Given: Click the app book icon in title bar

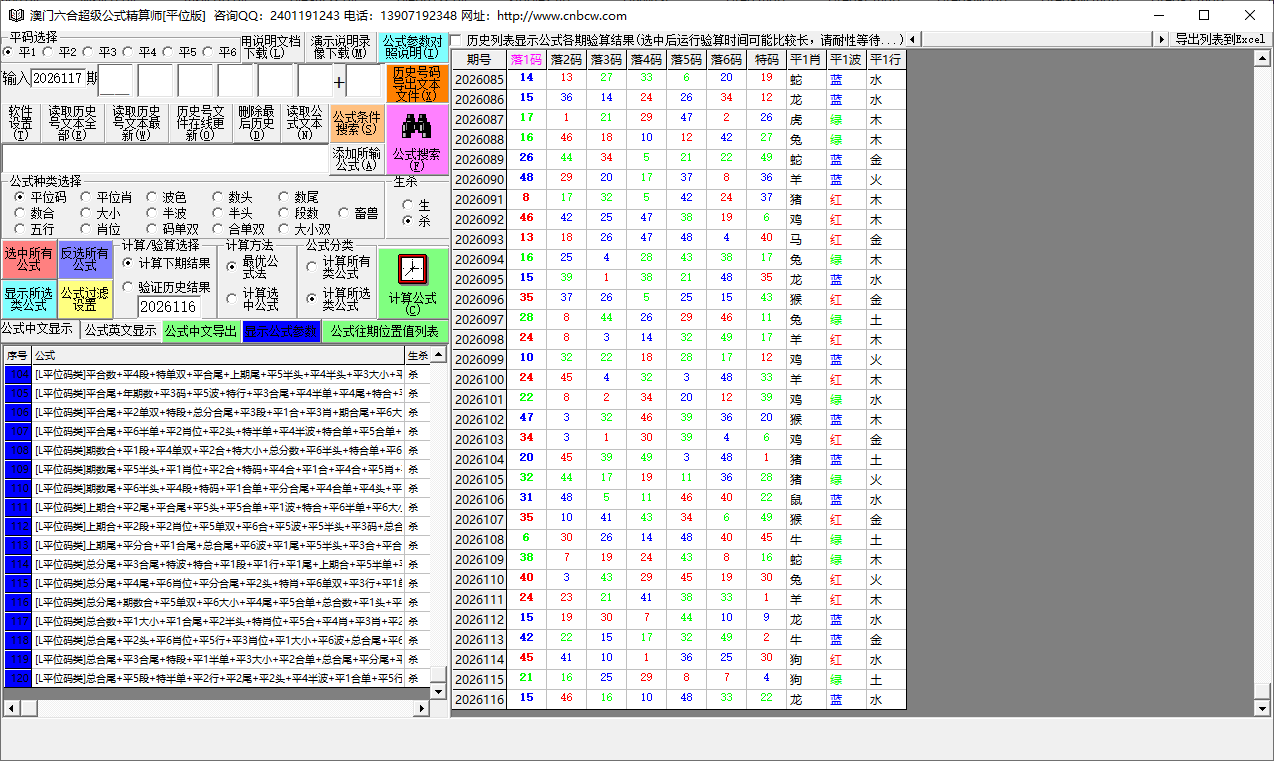Looking at the screenshot, I should 14,15.
